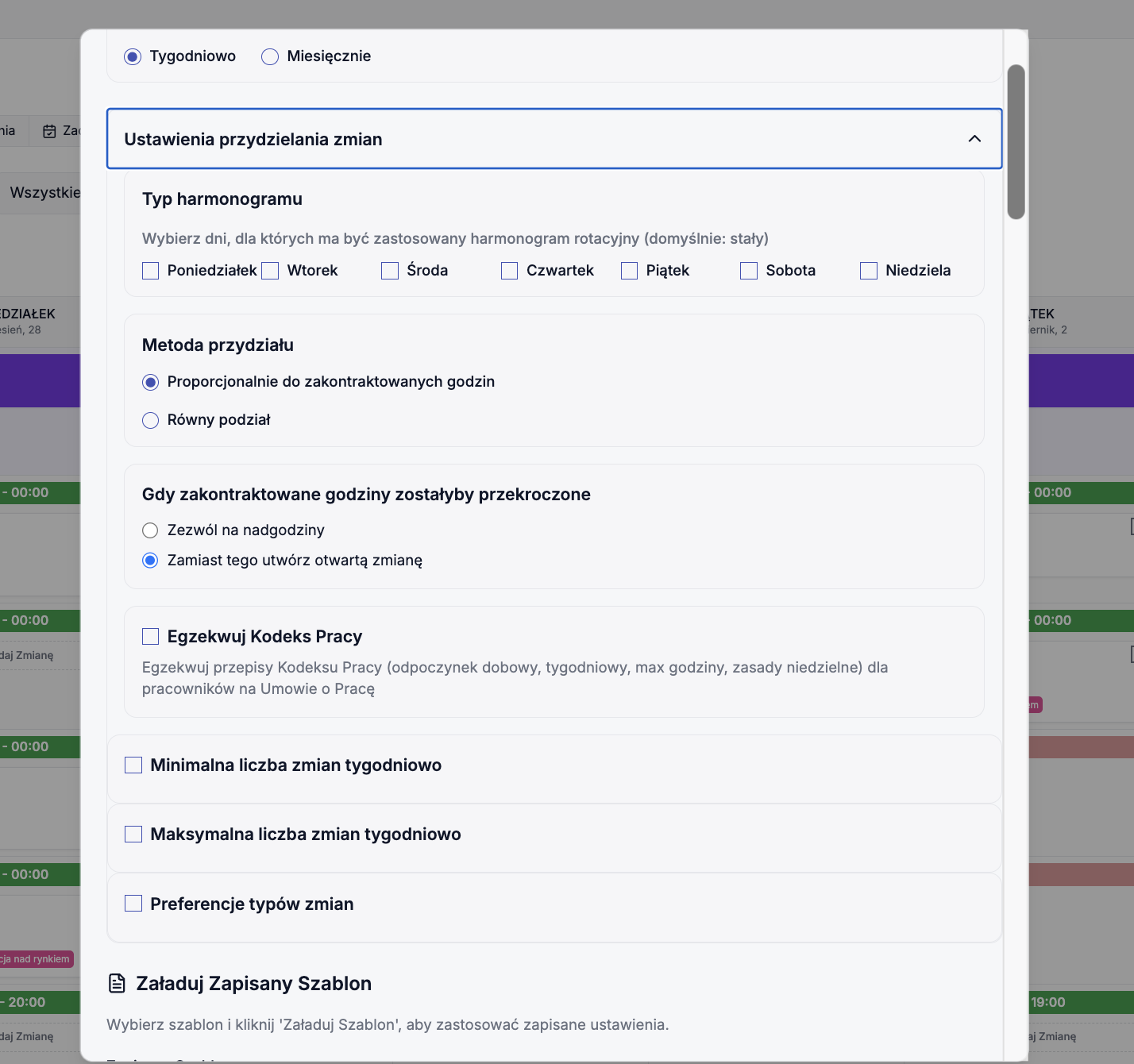Click the 'Gdy zakontraktowane godziny zostałyby przekroczone' heading
The height and width of the screenshot is (1064, 1134).
point(366,495)
